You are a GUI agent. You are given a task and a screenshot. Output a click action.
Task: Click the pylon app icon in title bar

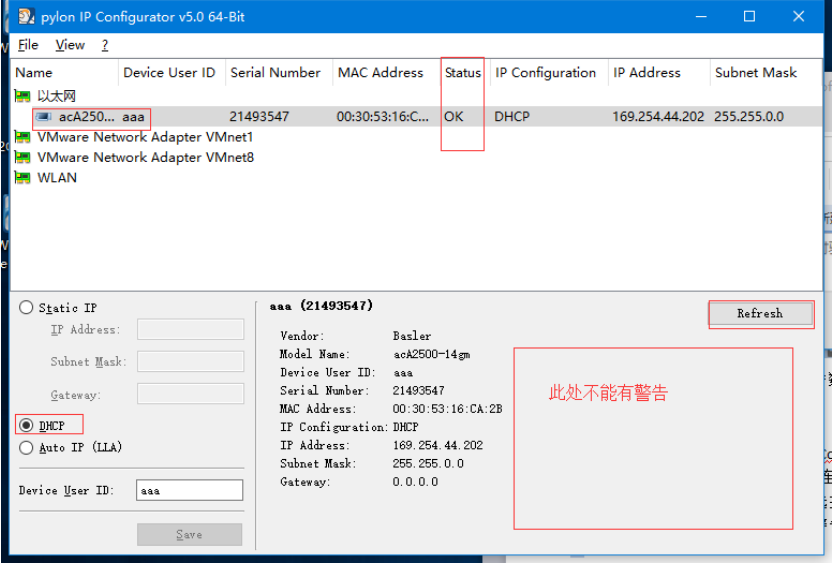(26, 16)
